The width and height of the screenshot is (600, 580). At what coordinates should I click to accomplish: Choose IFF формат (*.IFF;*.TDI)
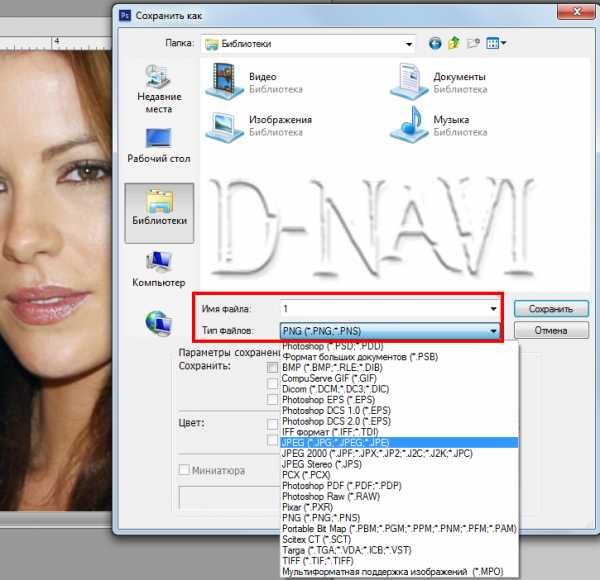pos(399,432)
